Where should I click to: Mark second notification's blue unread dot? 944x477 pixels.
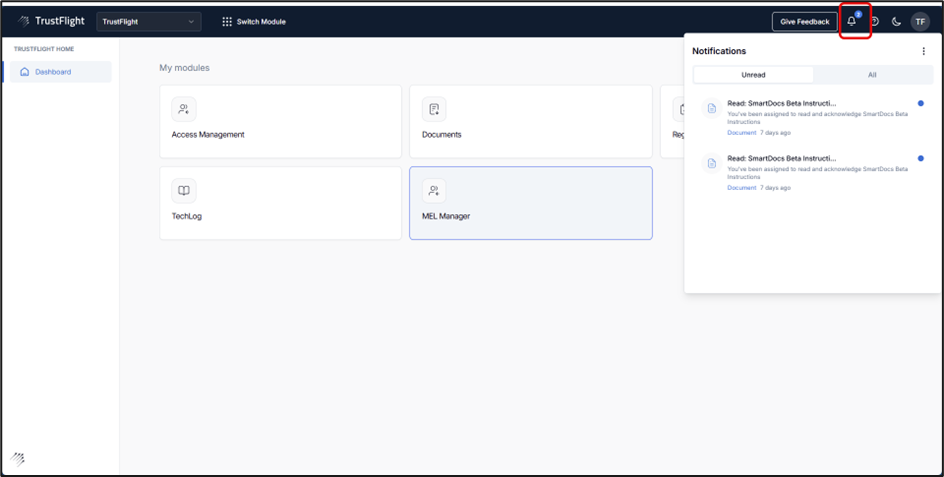920,158
